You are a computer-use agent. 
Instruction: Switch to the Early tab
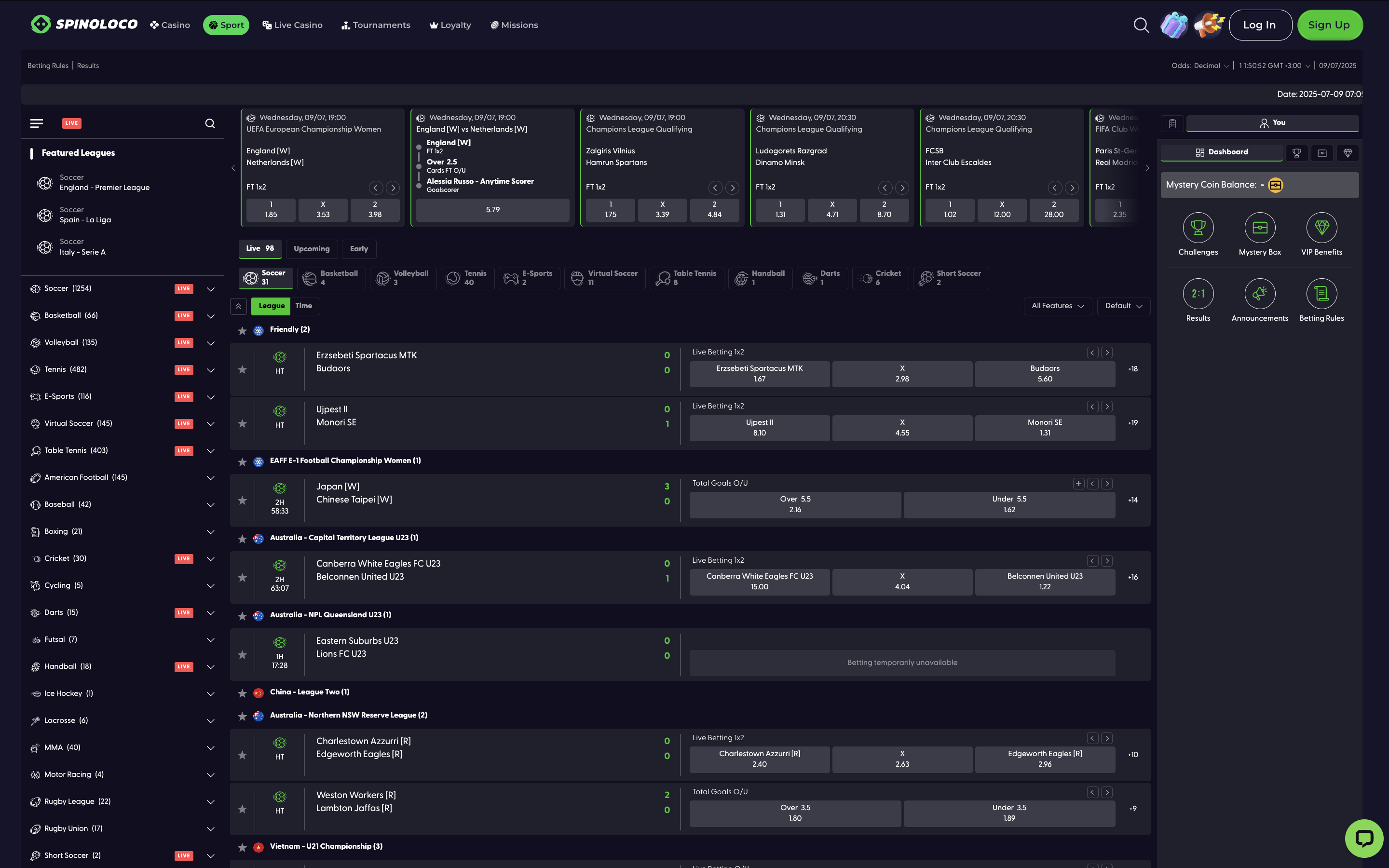tap(359, 249)
